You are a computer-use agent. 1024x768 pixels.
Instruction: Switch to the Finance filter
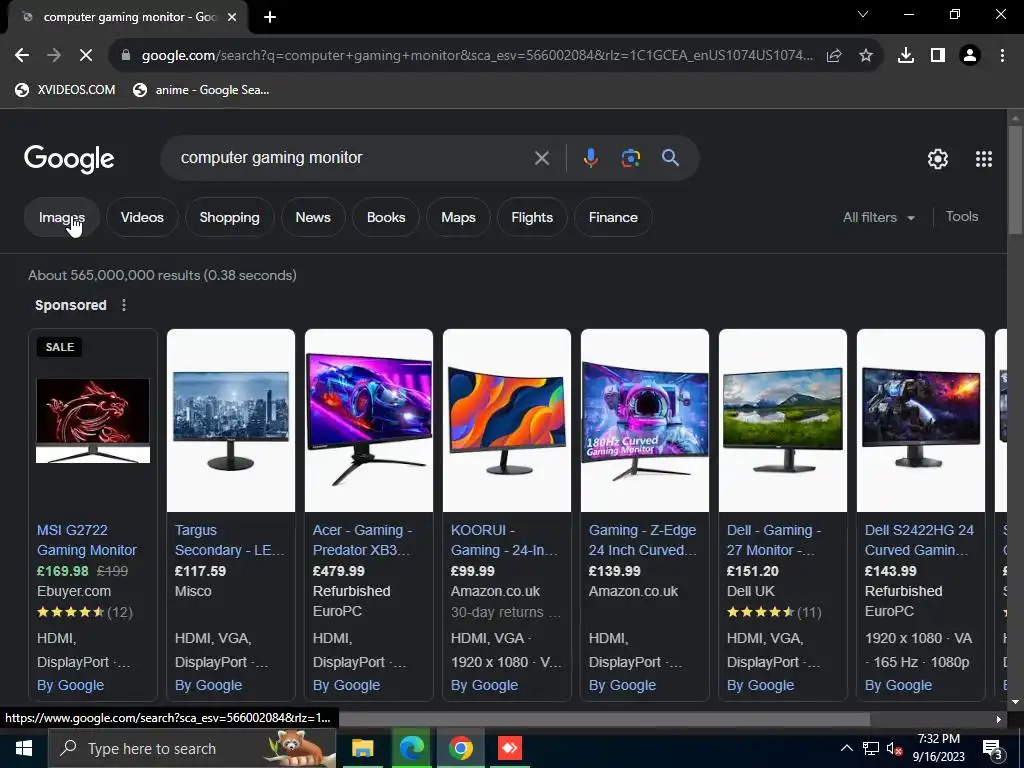[613, 217]
